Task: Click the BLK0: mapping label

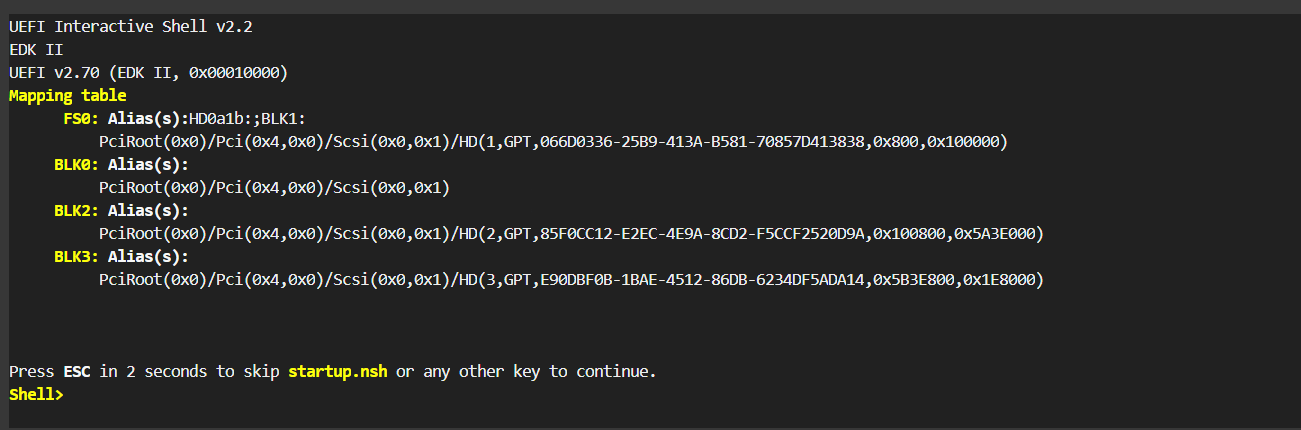Action: (76, 165)
